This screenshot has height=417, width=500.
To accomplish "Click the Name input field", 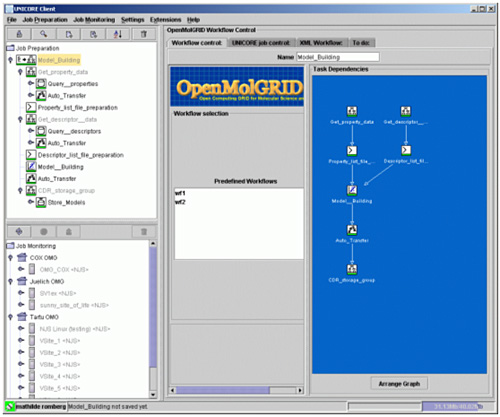I will click(338, 57).
